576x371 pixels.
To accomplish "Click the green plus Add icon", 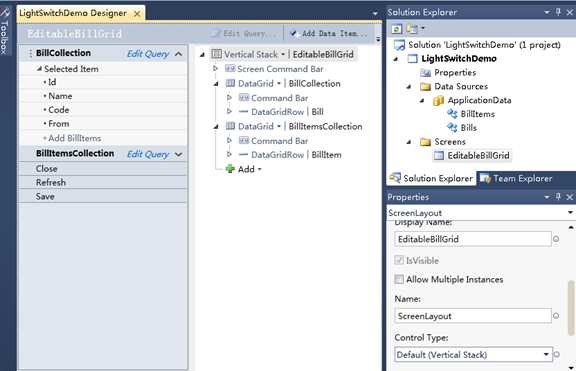I will coord(230,169).
